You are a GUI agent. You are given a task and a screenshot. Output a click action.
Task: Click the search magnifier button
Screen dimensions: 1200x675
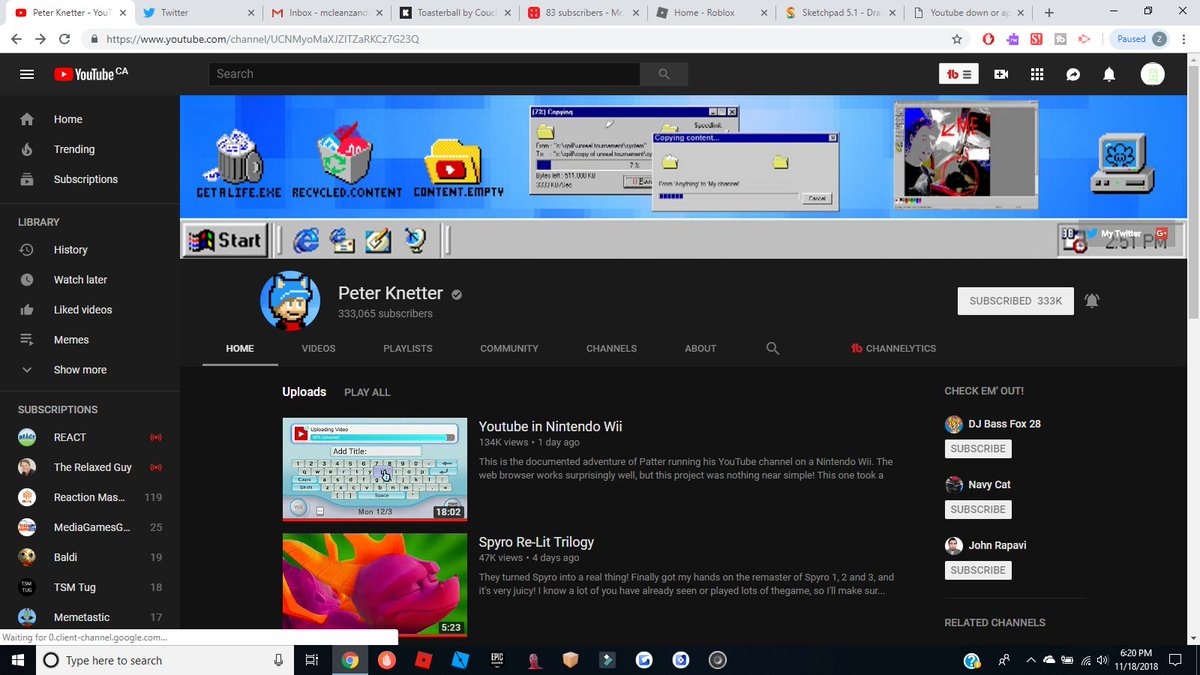[x=664, y=74]
